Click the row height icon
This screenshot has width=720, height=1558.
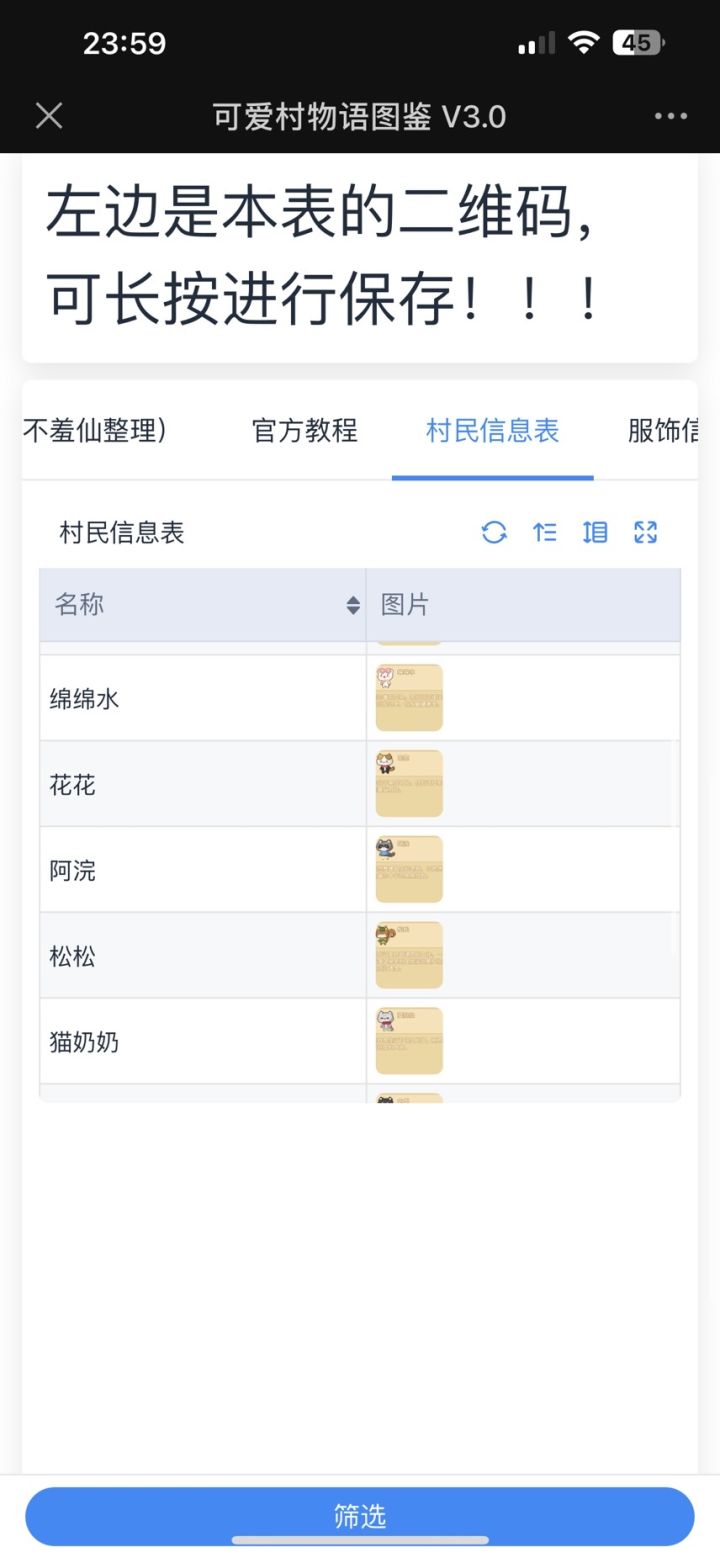click(x=595, y=532)
